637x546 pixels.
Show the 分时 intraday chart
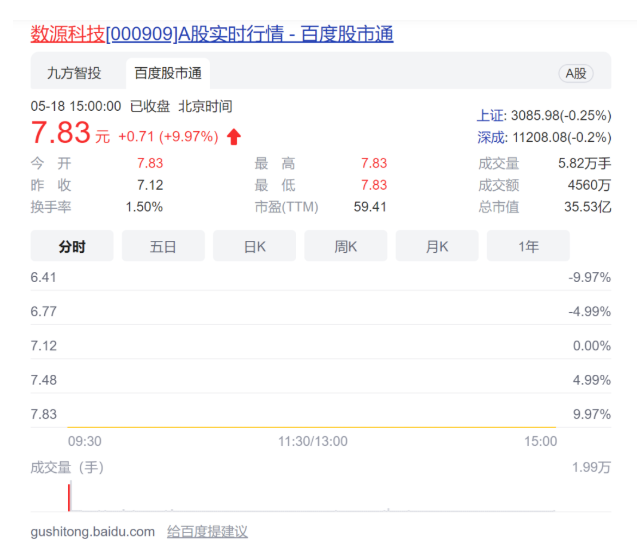coord(72,246)
